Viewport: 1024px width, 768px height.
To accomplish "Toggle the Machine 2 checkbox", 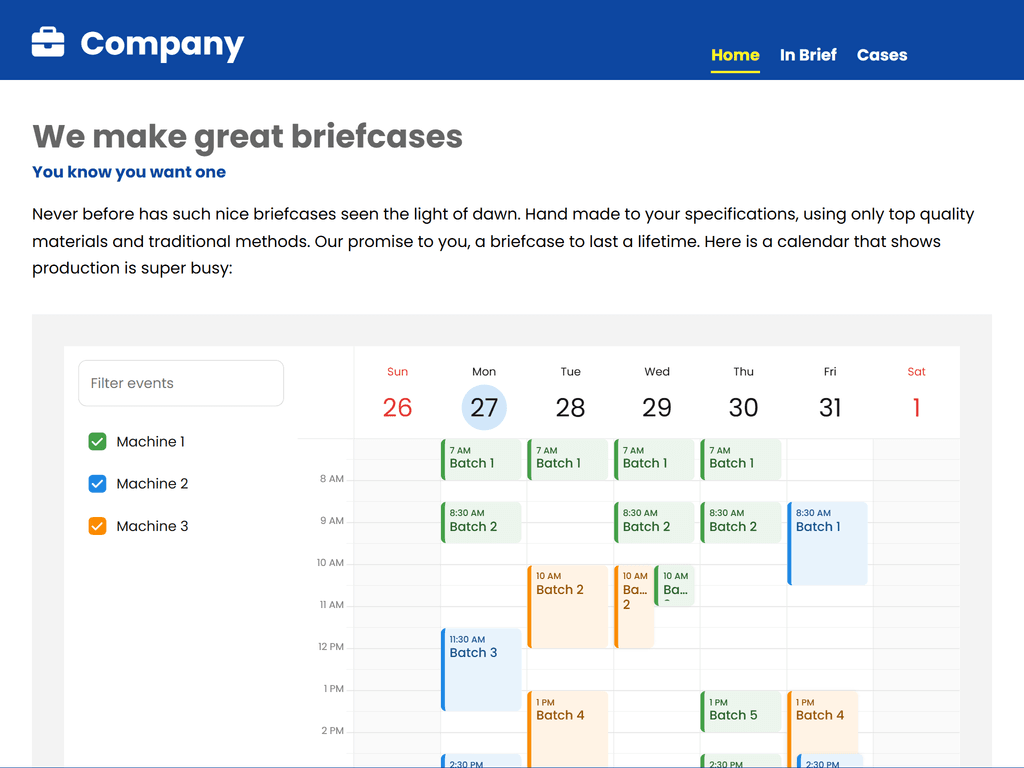I will coord(97,484).
